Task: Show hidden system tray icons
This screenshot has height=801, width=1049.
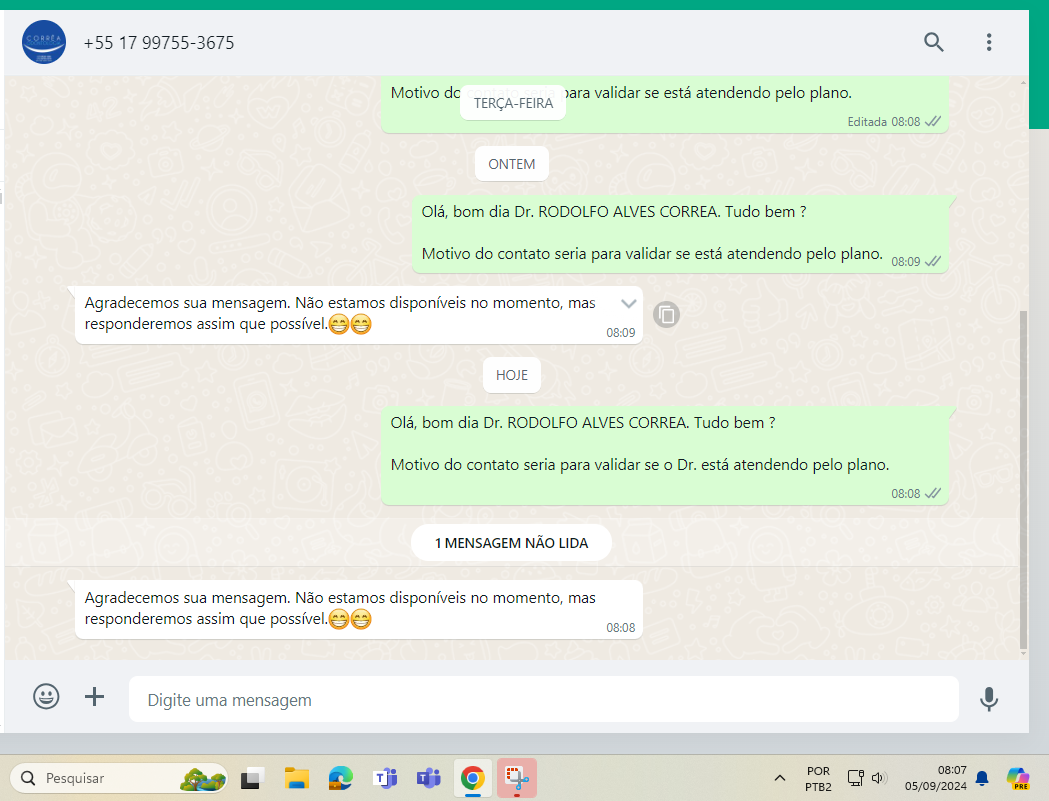Action: (x=780, y=778)
